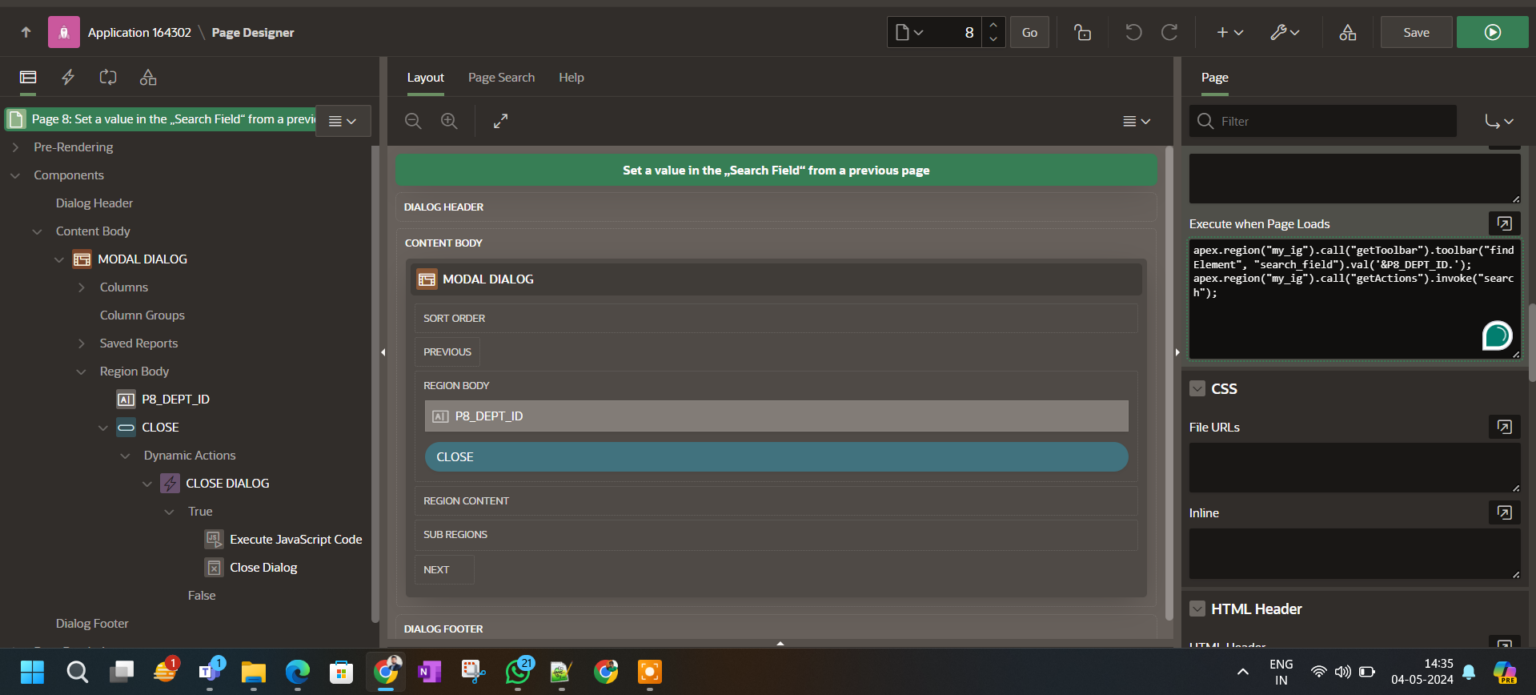Click Go next to the page number
This screenshot has width=1536, height=695.
(x=1029, y=31)
